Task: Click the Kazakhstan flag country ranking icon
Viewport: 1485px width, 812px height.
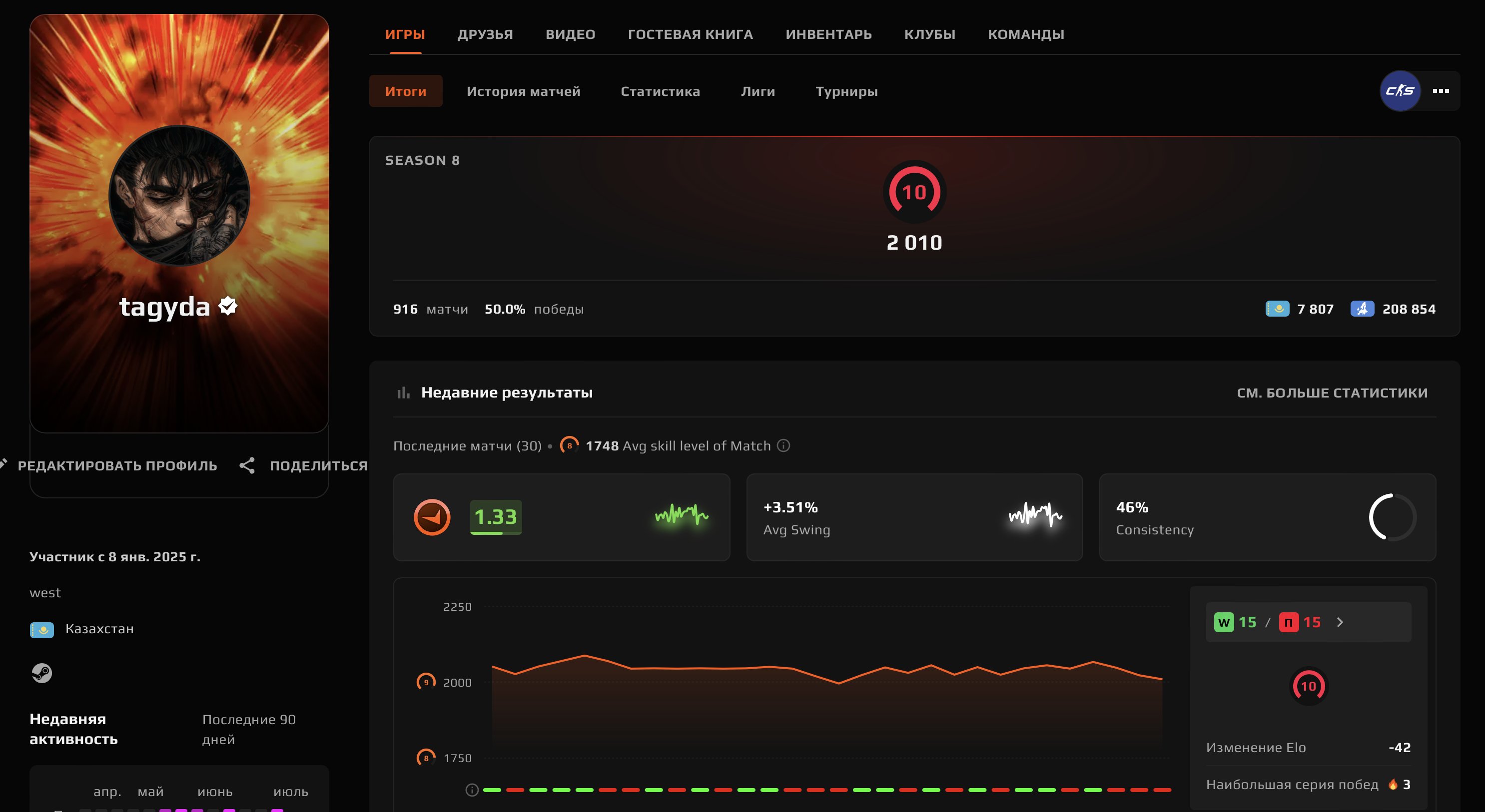Action: pyautogui.click(x=1277, y=309)
